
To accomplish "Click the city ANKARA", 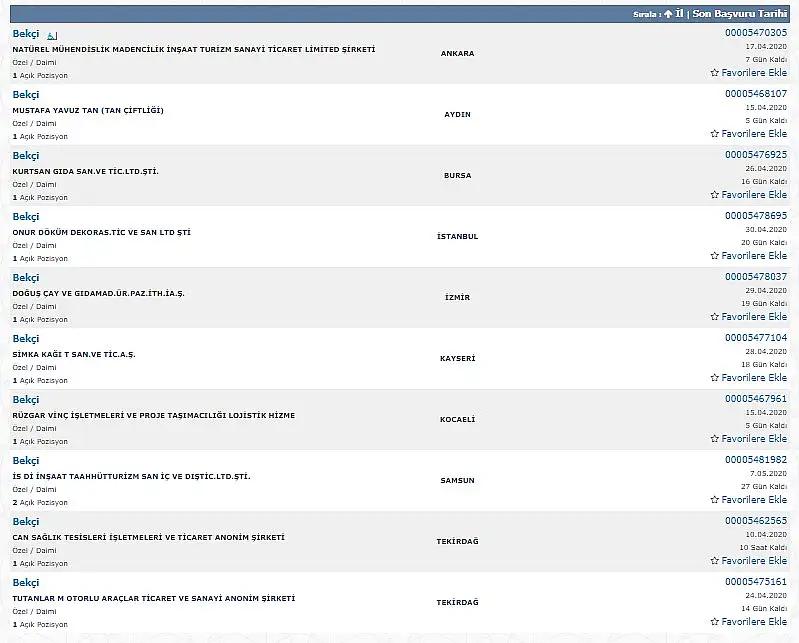I will click(458, 53).
